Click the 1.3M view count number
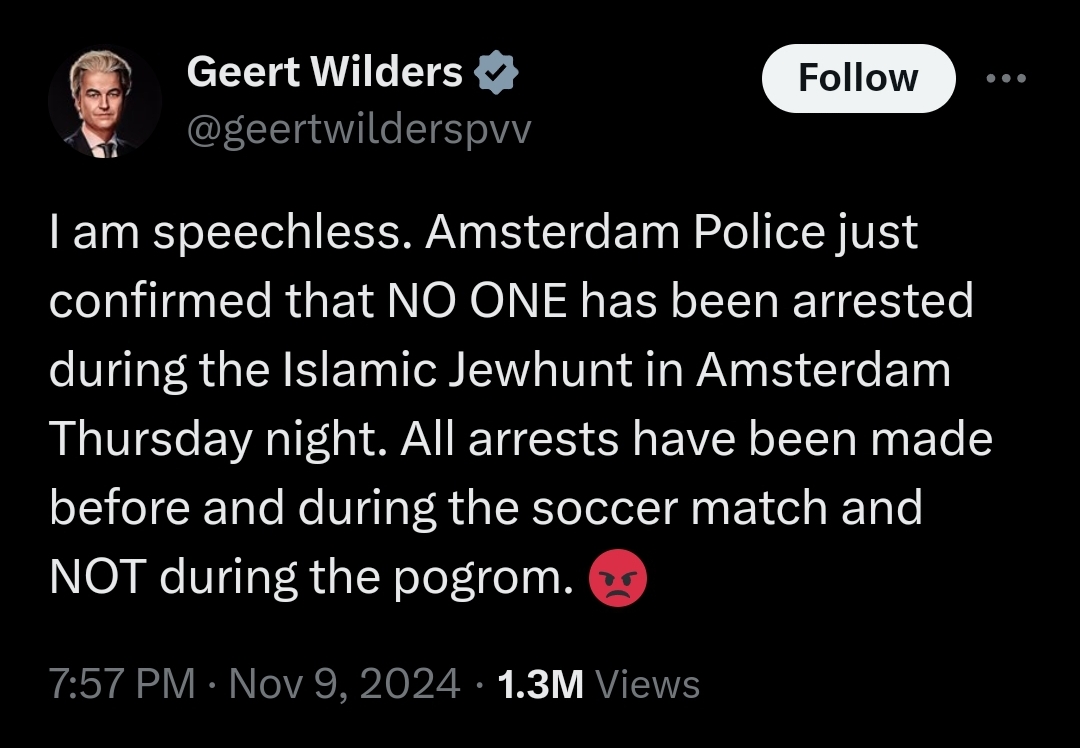Viewport: 1080px width, 748px height. point(539,685)
